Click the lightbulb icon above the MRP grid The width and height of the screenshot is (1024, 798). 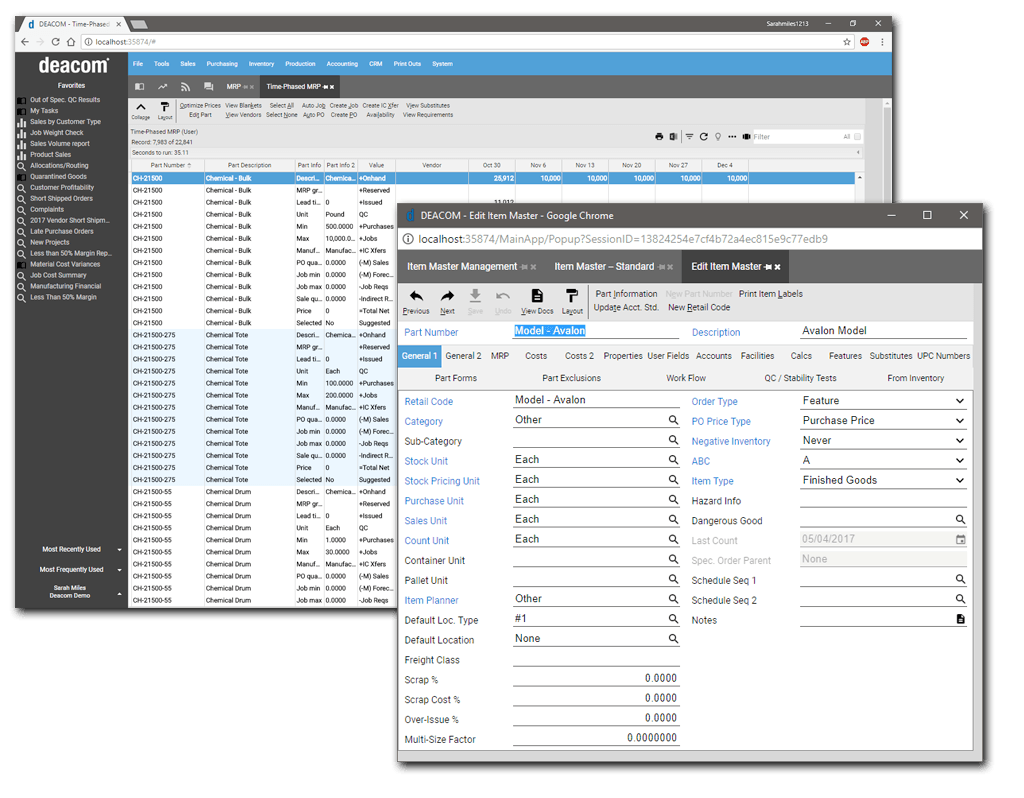[718, 136]
